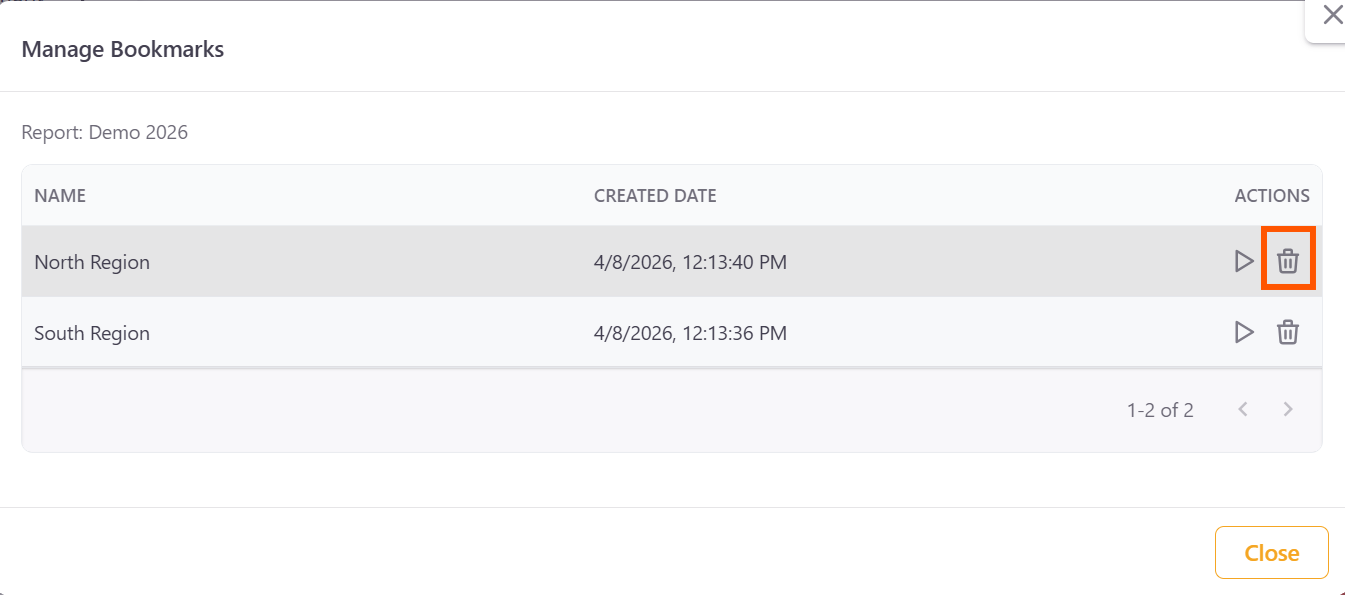Click the Manage Bookmarks dialog title
The width and height of the screenshot is (1345, 595).
[123, 49]
